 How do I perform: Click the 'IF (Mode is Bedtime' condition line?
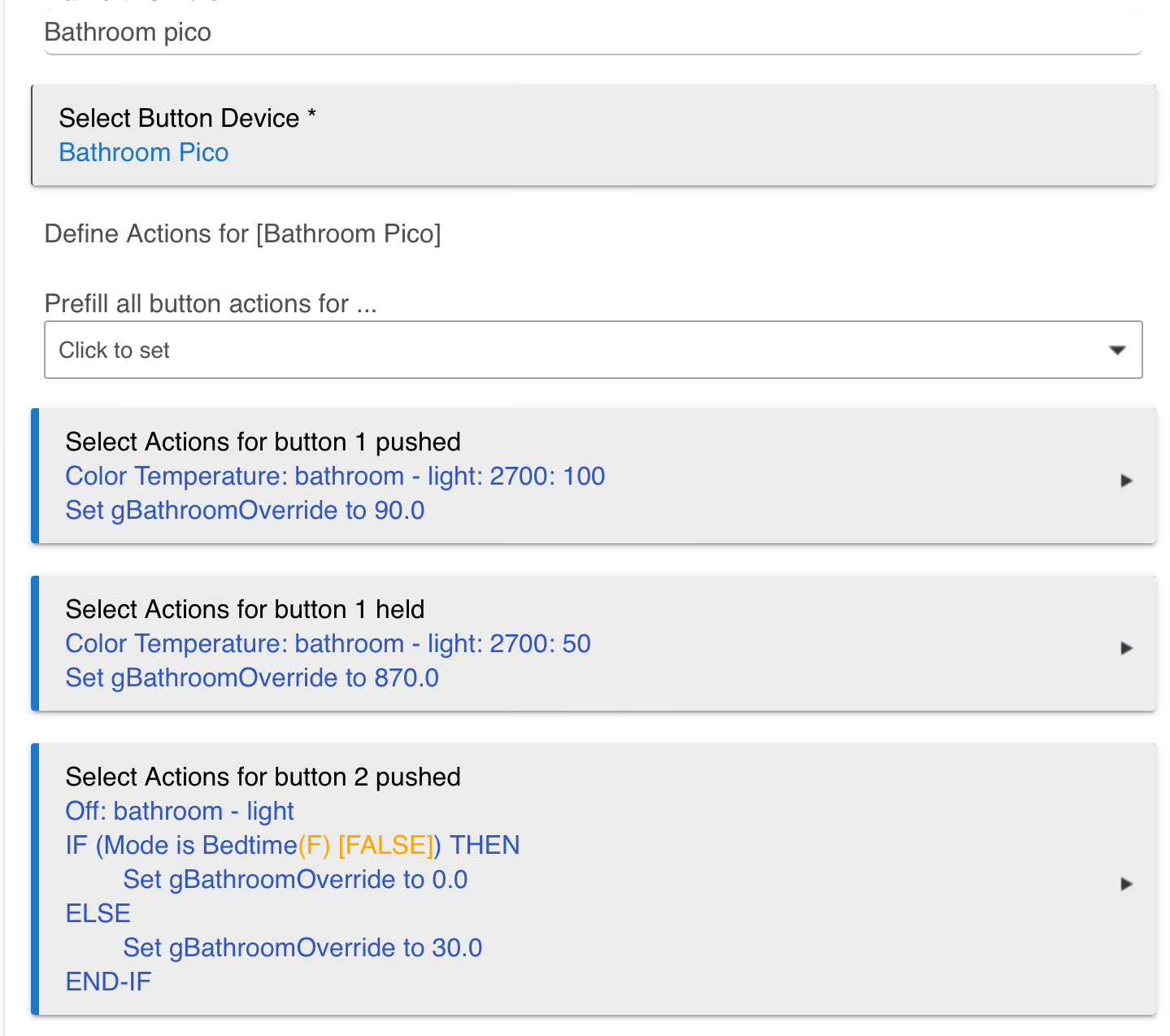pyautogui.click(x=293, y=845)
